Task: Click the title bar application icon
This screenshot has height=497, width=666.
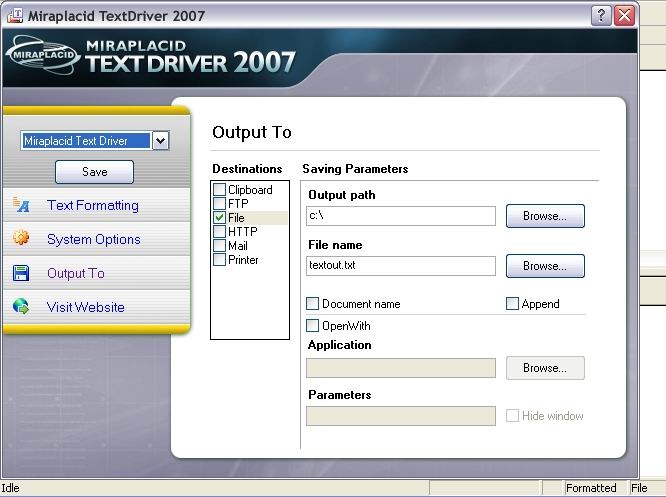Action: pos(14,15)
